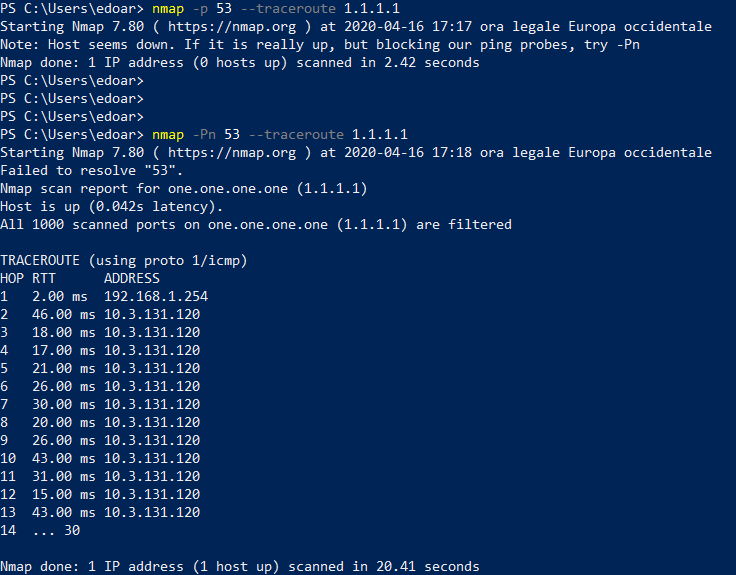Click the 10.3.131.120 address on hop 13
This screenshot has height=575, width=736.
click(x=152, y=512)
